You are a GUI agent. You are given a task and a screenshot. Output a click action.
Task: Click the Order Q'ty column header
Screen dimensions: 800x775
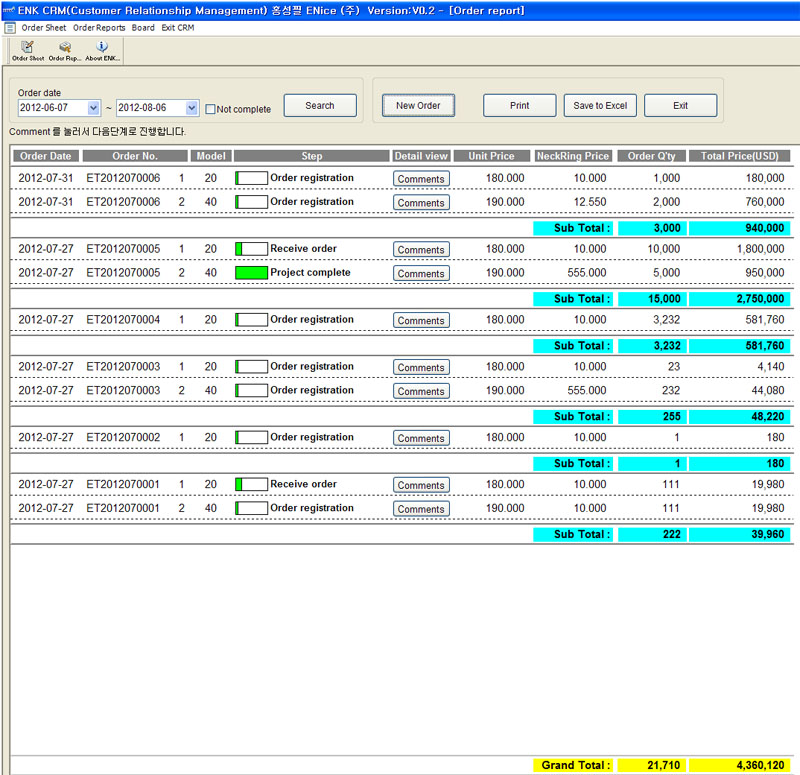click(651, 156)
